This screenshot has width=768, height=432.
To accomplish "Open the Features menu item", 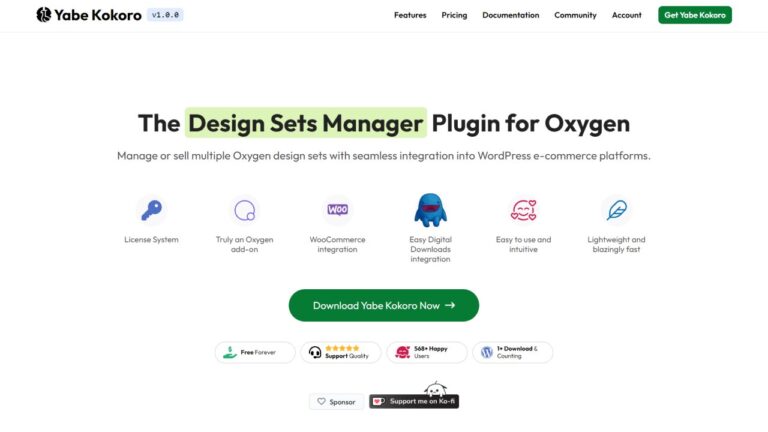I will coord(410,15).
